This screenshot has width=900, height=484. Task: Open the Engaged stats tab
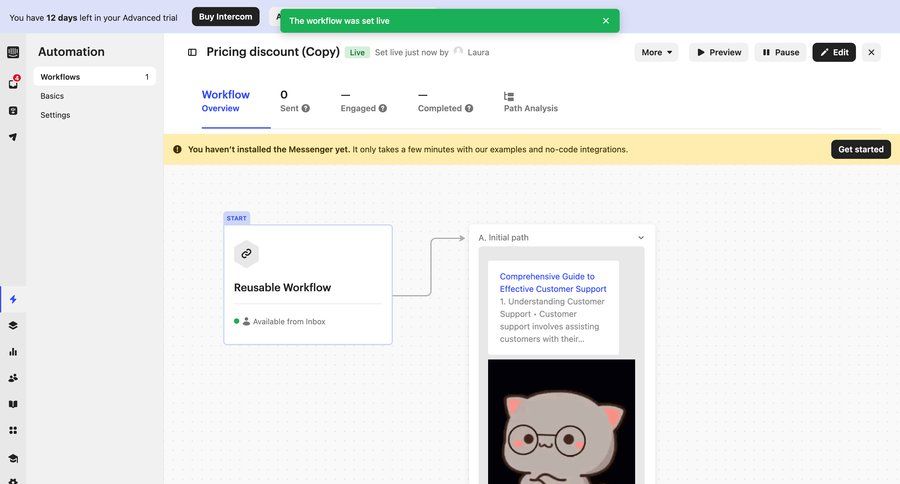pos(363,101)
